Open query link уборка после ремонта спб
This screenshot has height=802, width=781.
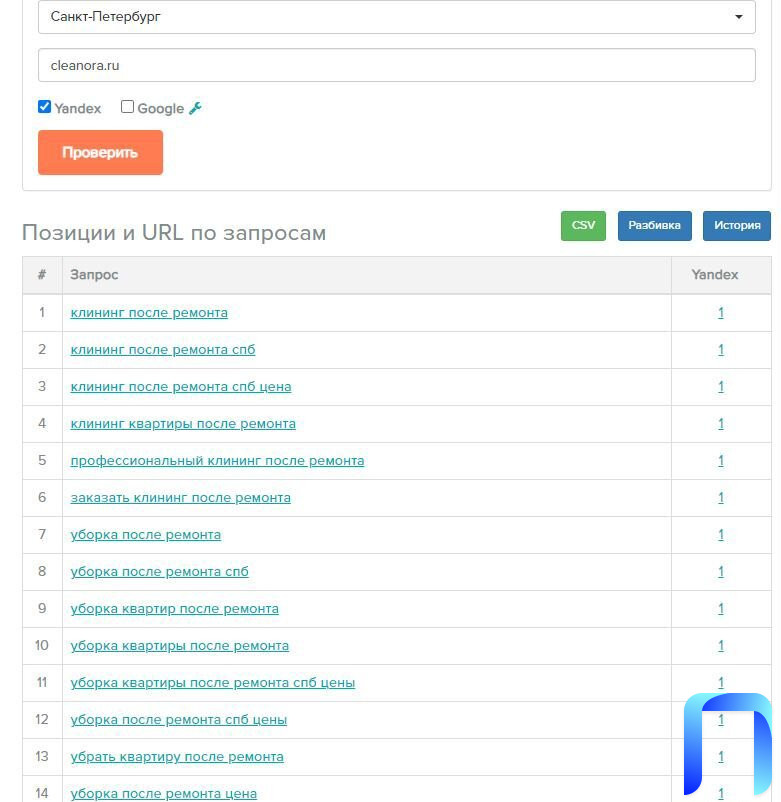(160, 571)
